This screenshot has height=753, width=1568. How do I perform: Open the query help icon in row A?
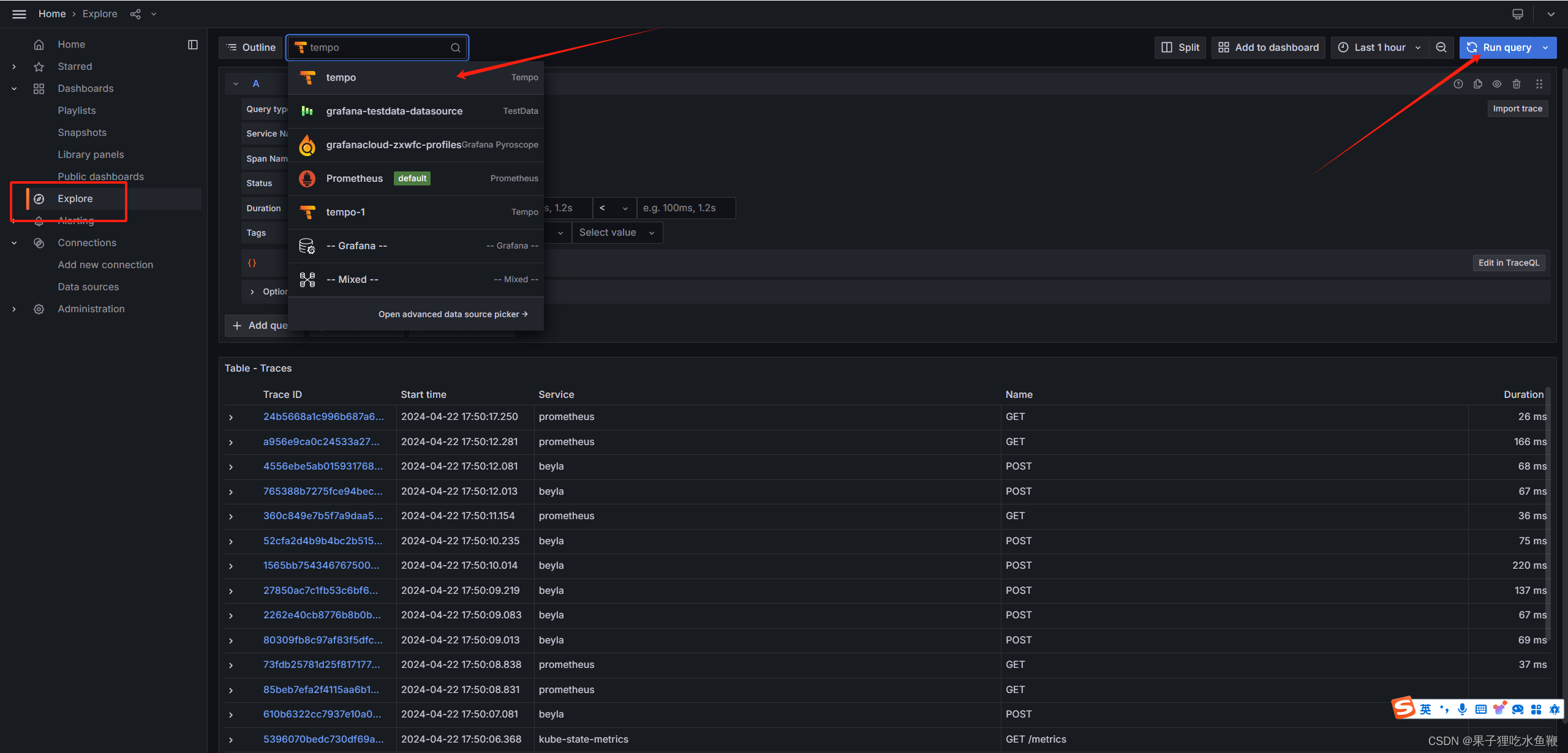click(1458, 84)
